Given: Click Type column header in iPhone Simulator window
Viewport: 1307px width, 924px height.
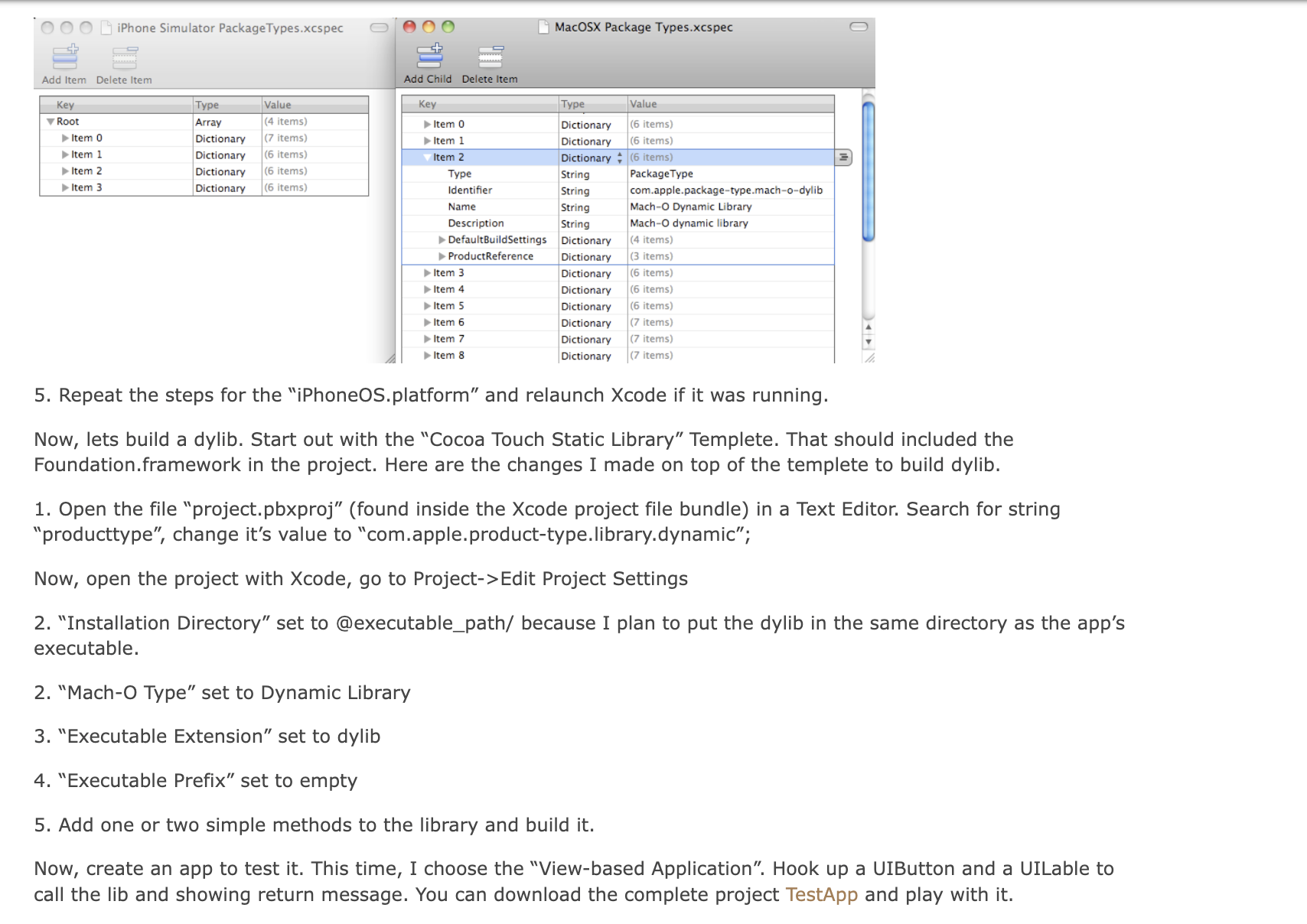Looking at the screenshot, I should (x=227, y=105).
